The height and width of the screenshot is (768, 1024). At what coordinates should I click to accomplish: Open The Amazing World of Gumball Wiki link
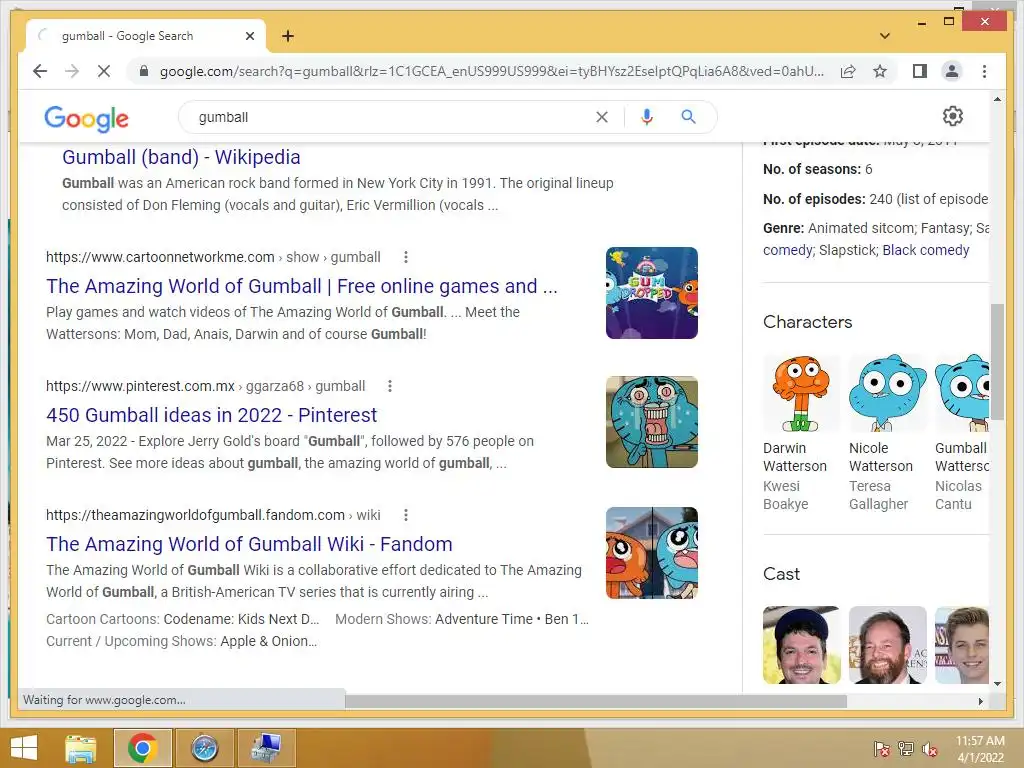[x=249, y=544]
